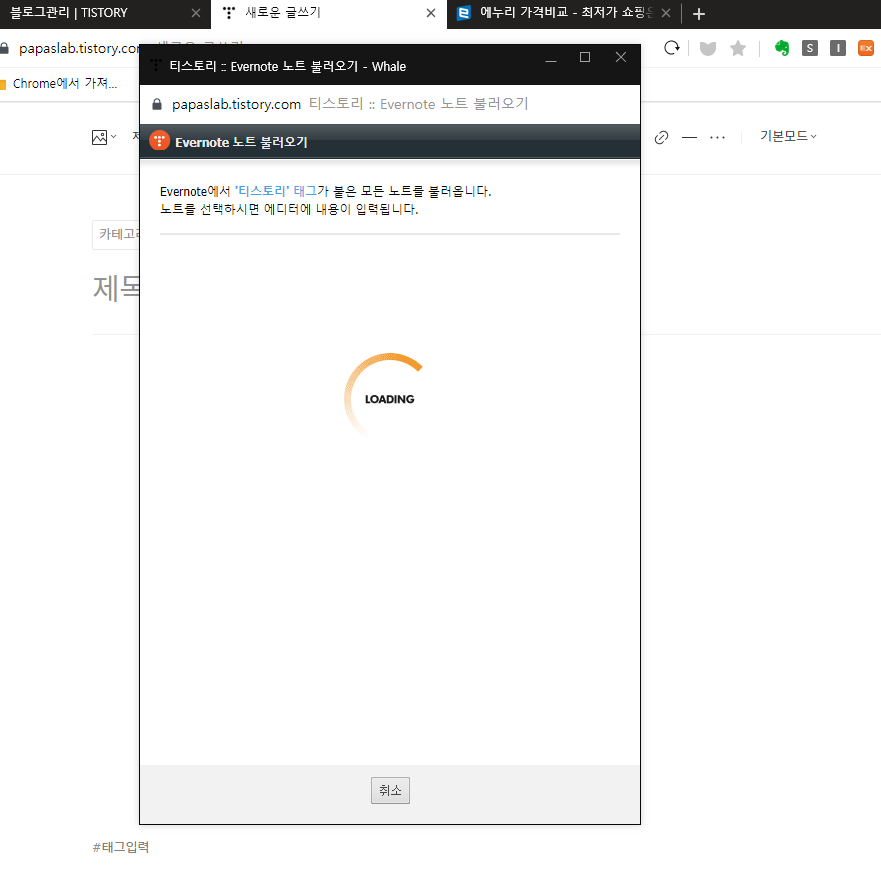Open Chrome에서 가져... bookmark folder
881x884 pixels.
point(59,83)
